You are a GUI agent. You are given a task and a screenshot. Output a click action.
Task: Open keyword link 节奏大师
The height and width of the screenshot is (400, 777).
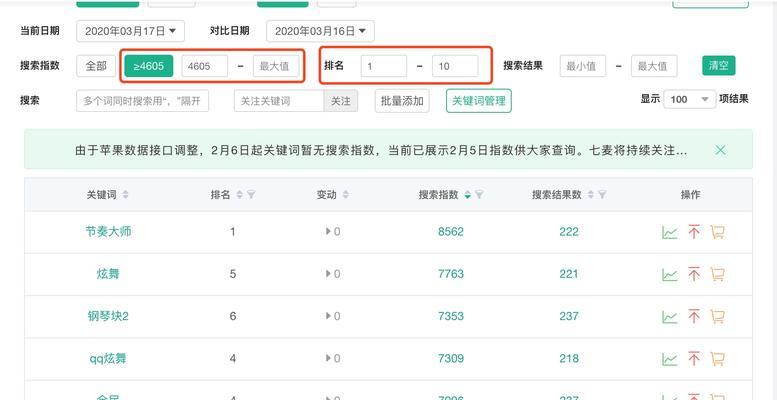tap(109, 231)
